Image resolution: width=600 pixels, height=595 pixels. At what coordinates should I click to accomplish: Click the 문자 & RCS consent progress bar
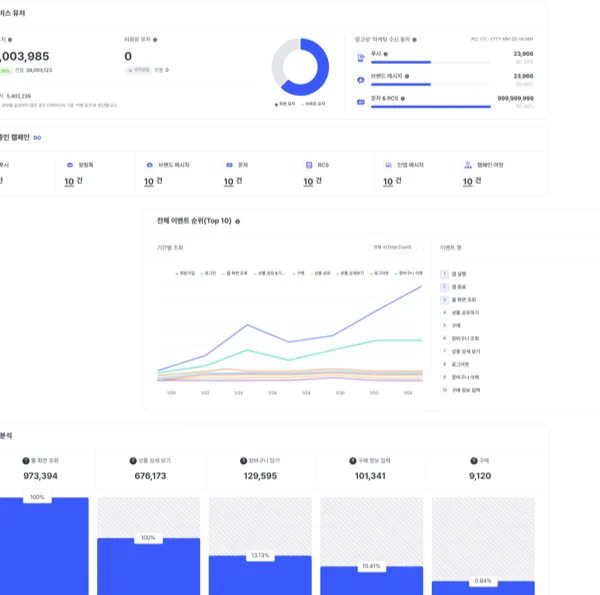click(430, 107)
